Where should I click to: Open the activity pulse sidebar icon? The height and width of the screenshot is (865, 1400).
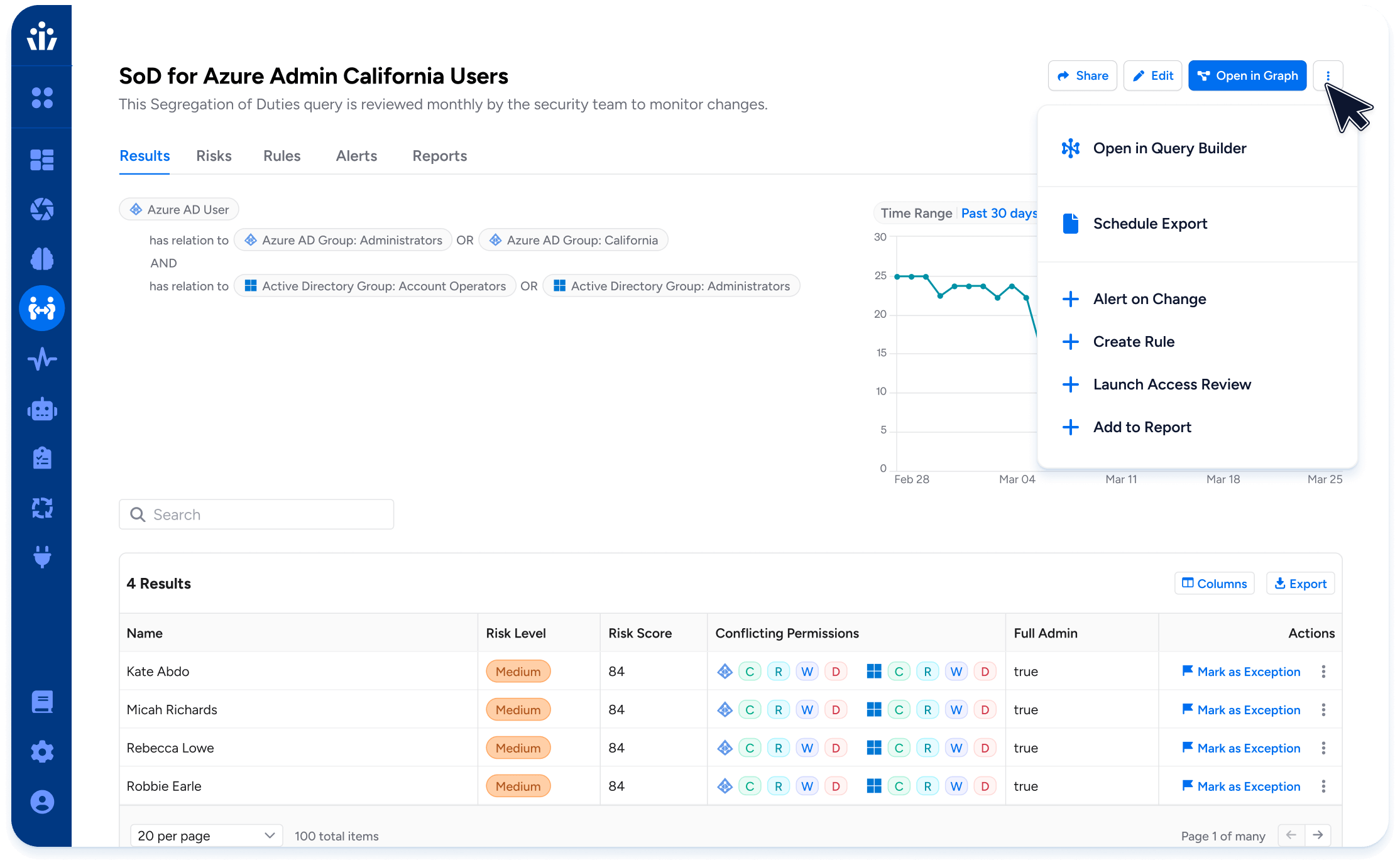point(41,359)
